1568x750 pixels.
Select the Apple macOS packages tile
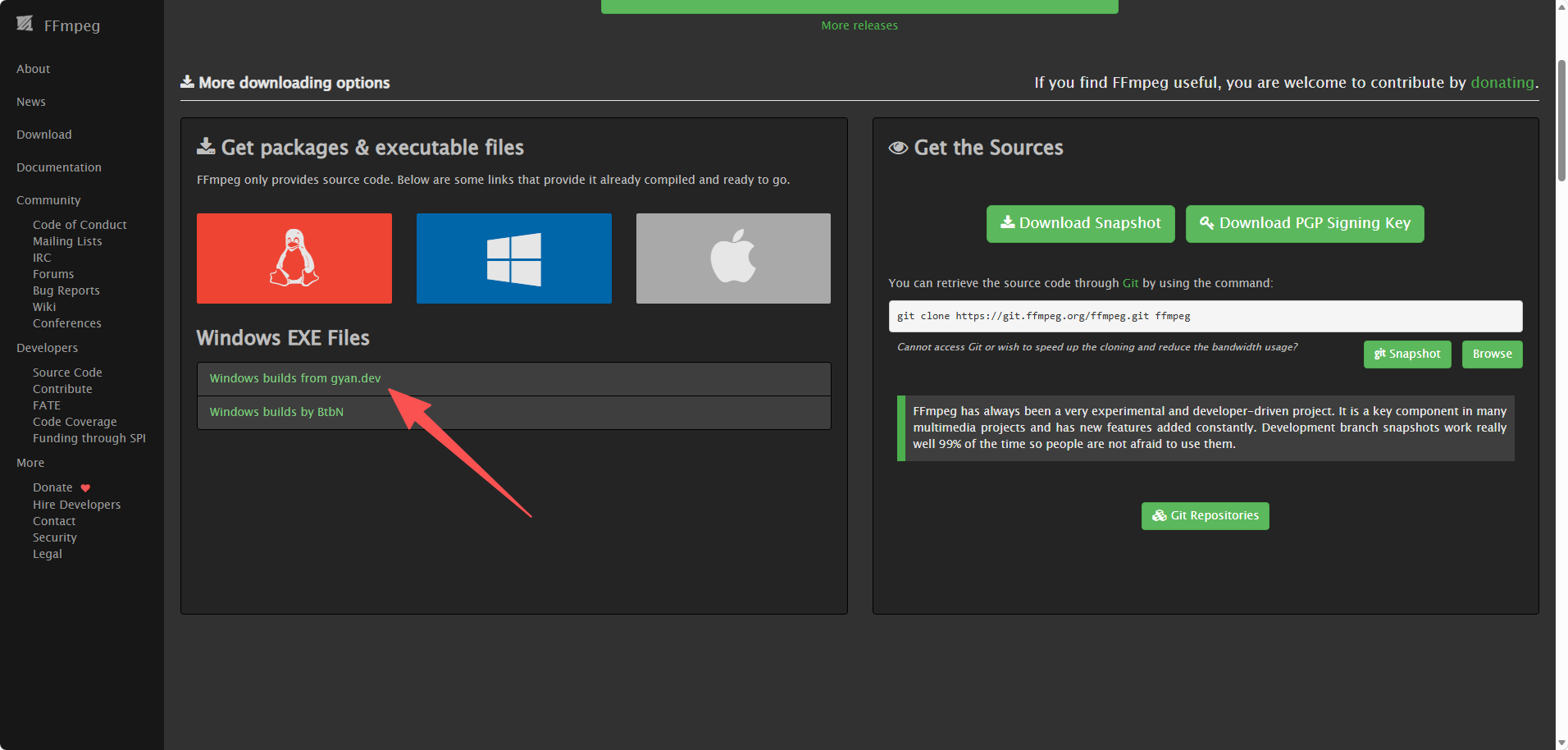(x=733, y=258)
